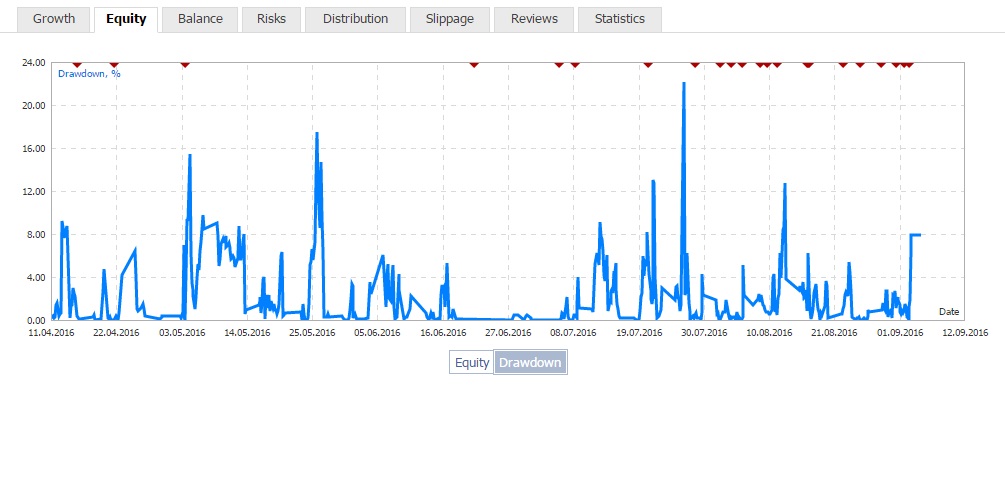Select the isolated red marker between 16.06.2016 and 27.06.2016
1005x480 pixels.
tap(474, 65)
